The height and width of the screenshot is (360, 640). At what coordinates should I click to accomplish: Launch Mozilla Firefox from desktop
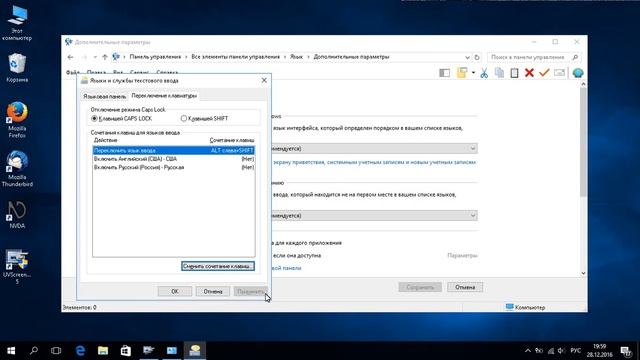[17, 120]
